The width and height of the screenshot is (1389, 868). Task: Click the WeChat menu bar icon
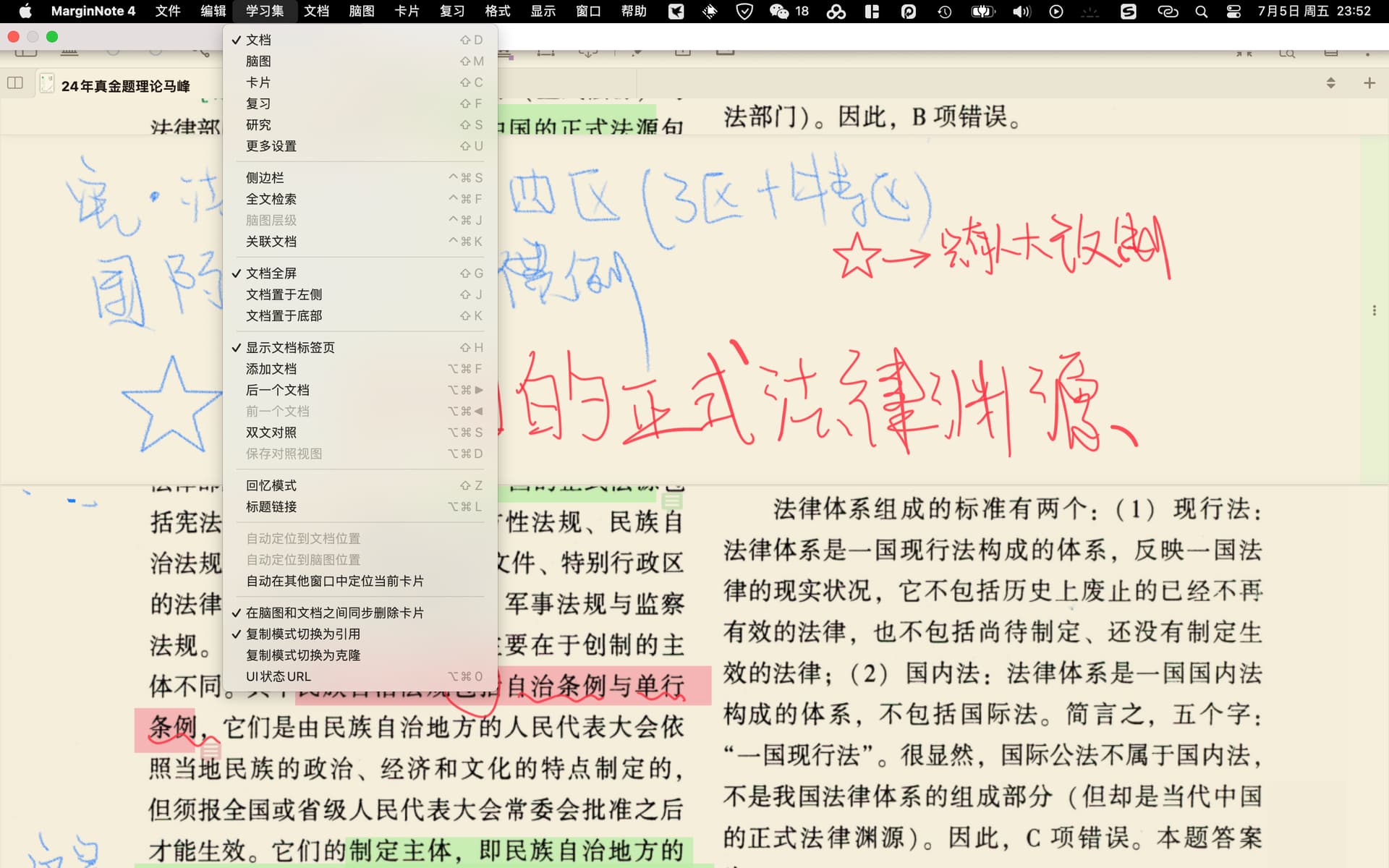[778, 11]
